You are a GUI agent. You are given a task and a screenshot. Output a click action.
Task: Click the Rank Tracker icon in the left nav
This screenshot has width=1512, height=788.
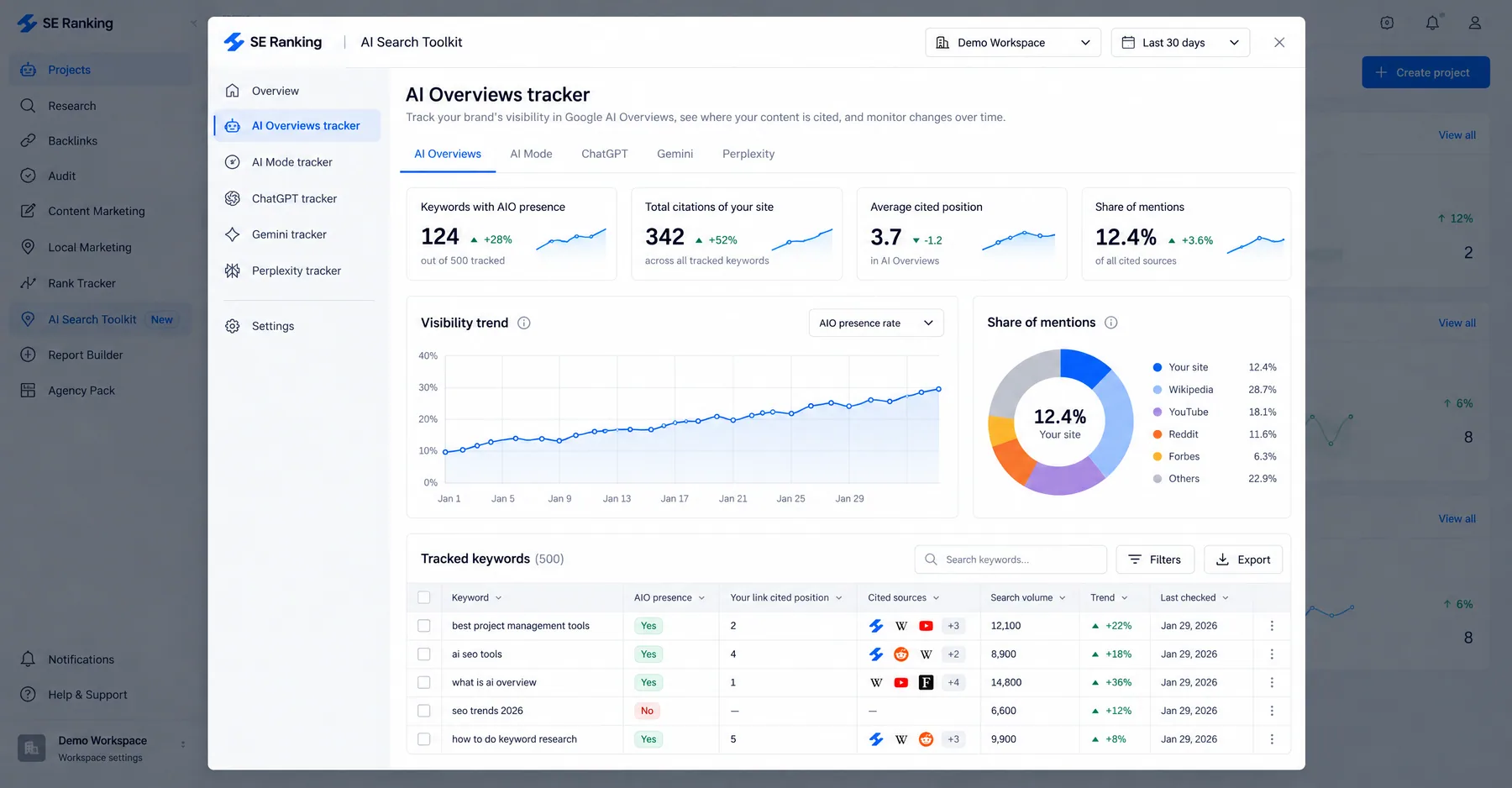coord(28,283)
